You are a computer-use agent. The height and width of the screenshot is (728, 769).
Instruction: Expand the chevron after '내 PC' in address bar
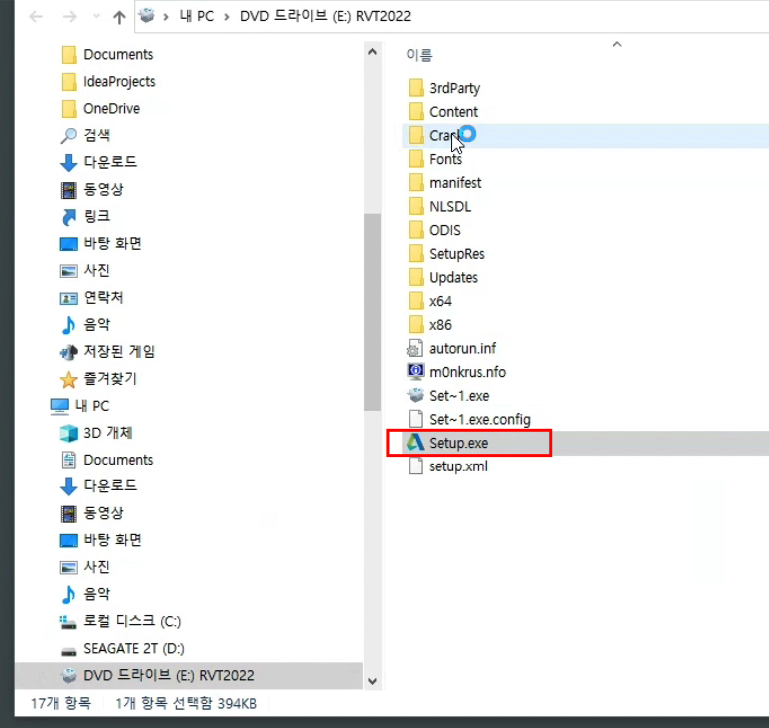227,17
